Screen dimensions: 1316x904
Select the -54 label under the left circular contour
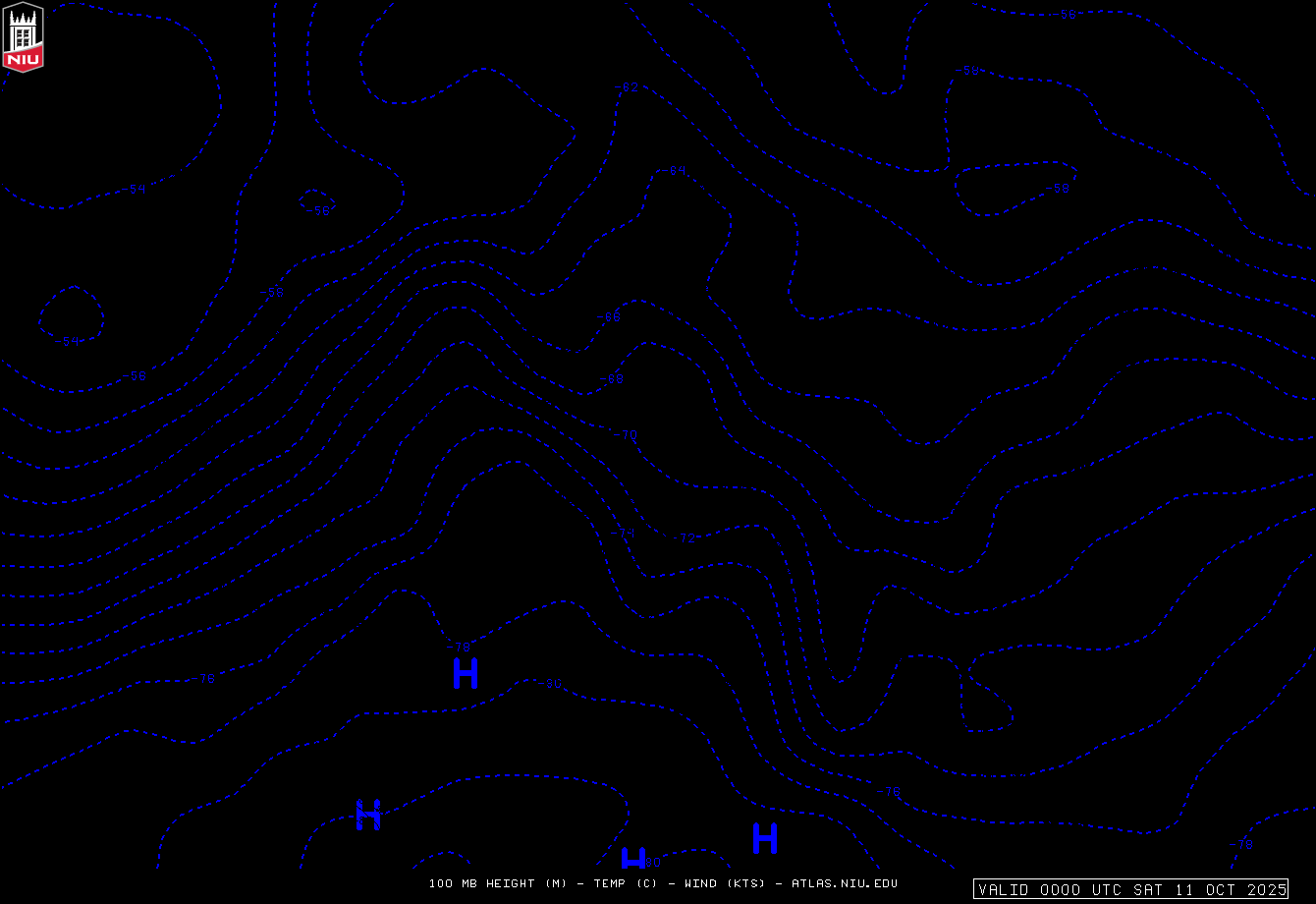coord(69,341)
